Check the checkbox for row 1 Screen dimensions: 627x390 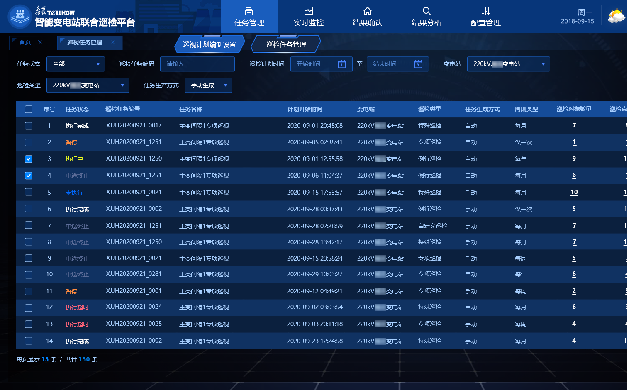click(x=28, y=126)
